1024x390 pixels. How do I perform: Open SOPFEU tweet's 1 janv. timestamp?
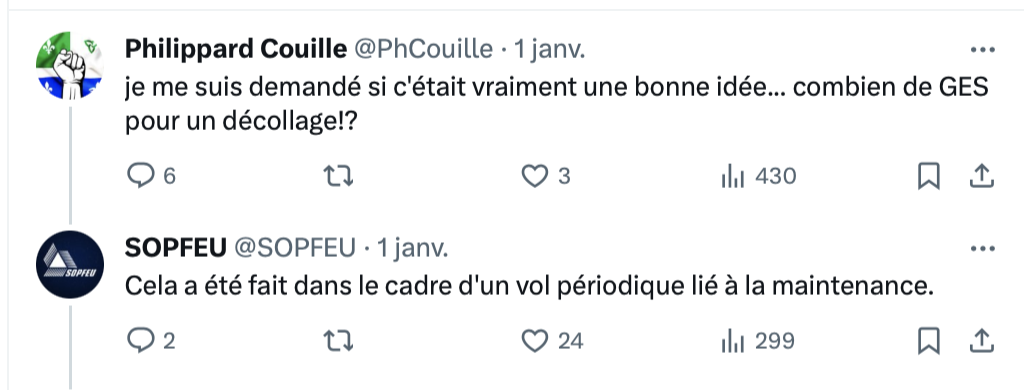click(x=411, y=248)
